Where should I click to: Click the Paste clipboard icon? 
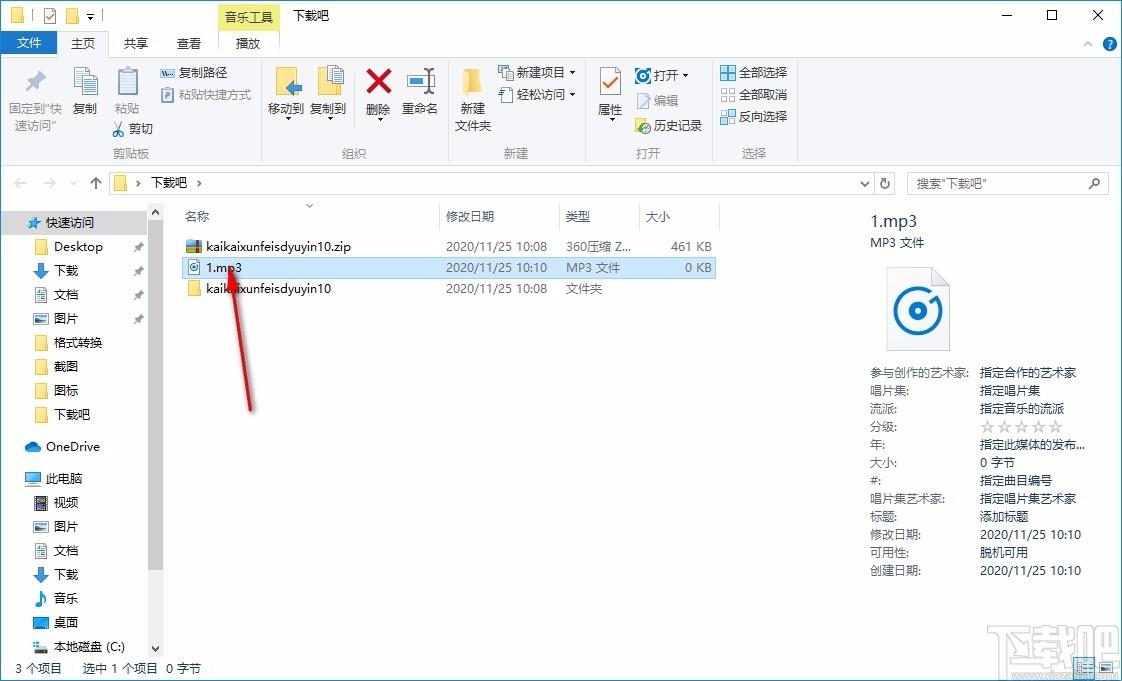[x=127, y=82]
